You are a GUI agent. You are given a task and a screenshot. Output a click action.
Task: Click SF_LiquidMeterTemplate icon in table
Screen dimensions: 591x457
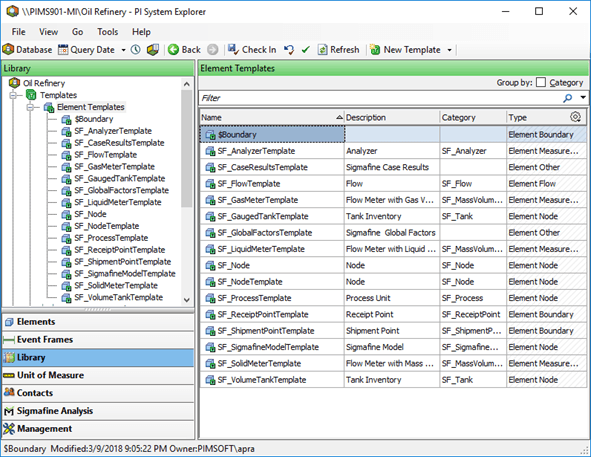coord(210,249)
